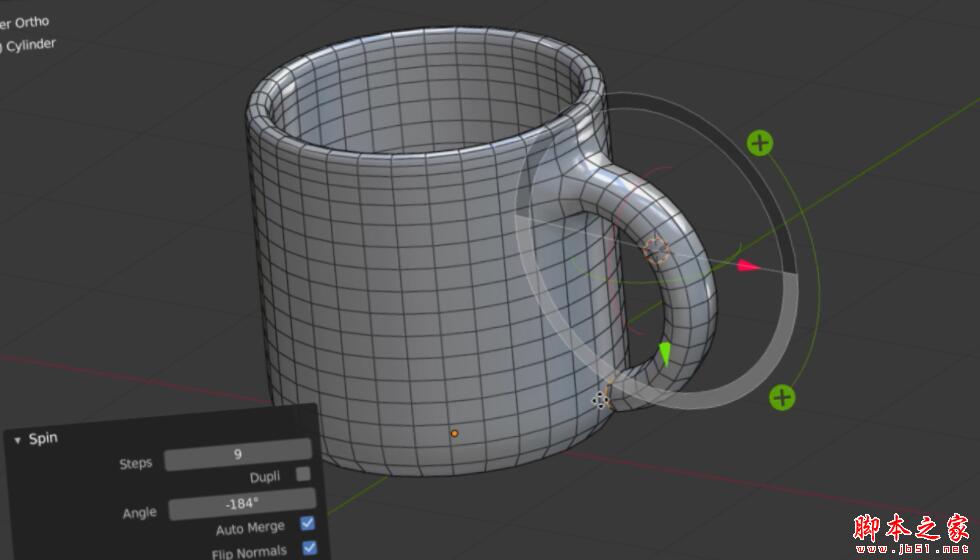Viewport: 980px width, 560px height.
Task: Click the green arrow gizmo handle
Action: click(x=665, y=353)
